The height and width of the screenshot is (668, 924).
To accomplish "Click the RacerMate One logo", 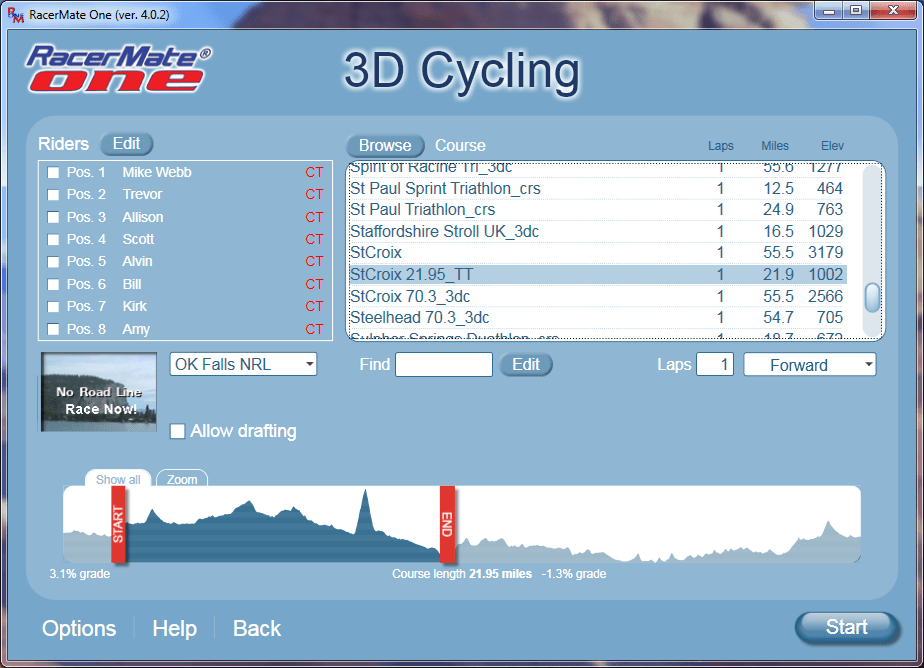I will click(x=118, y=68).
